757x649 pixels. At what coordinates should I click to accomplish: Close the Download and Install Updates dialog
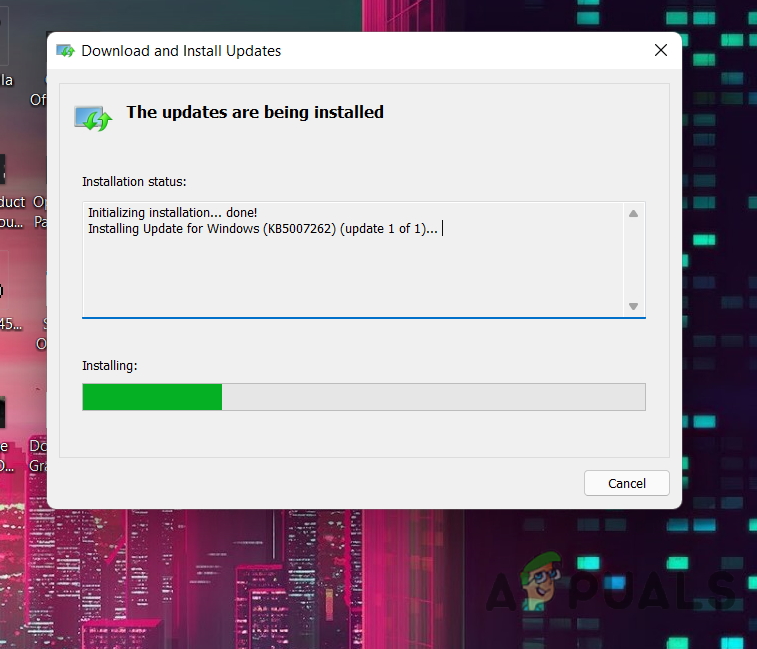[x=660, y=50]
